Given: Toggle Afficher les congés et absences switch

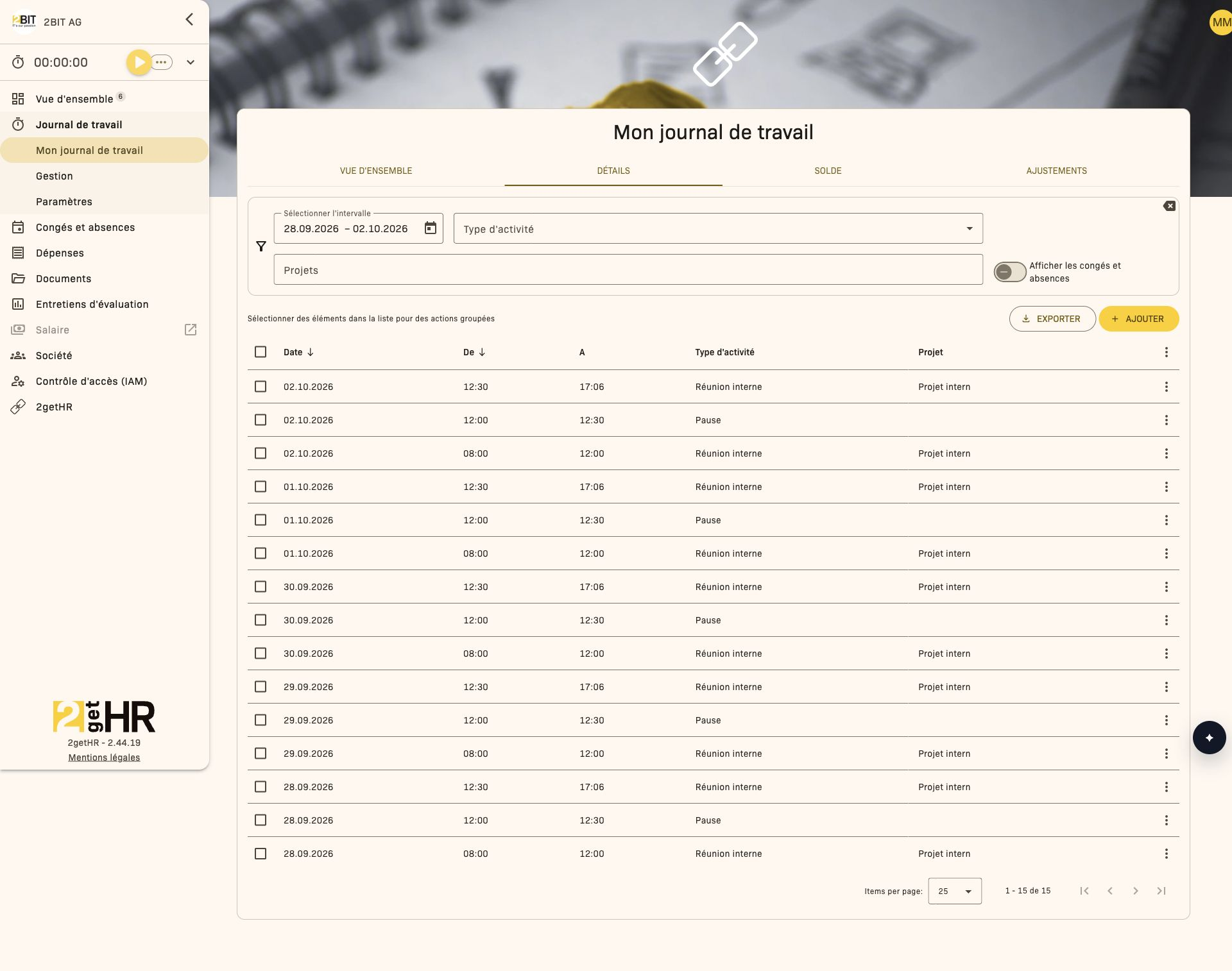Looking at the screenshot, I should (1009, 272).
